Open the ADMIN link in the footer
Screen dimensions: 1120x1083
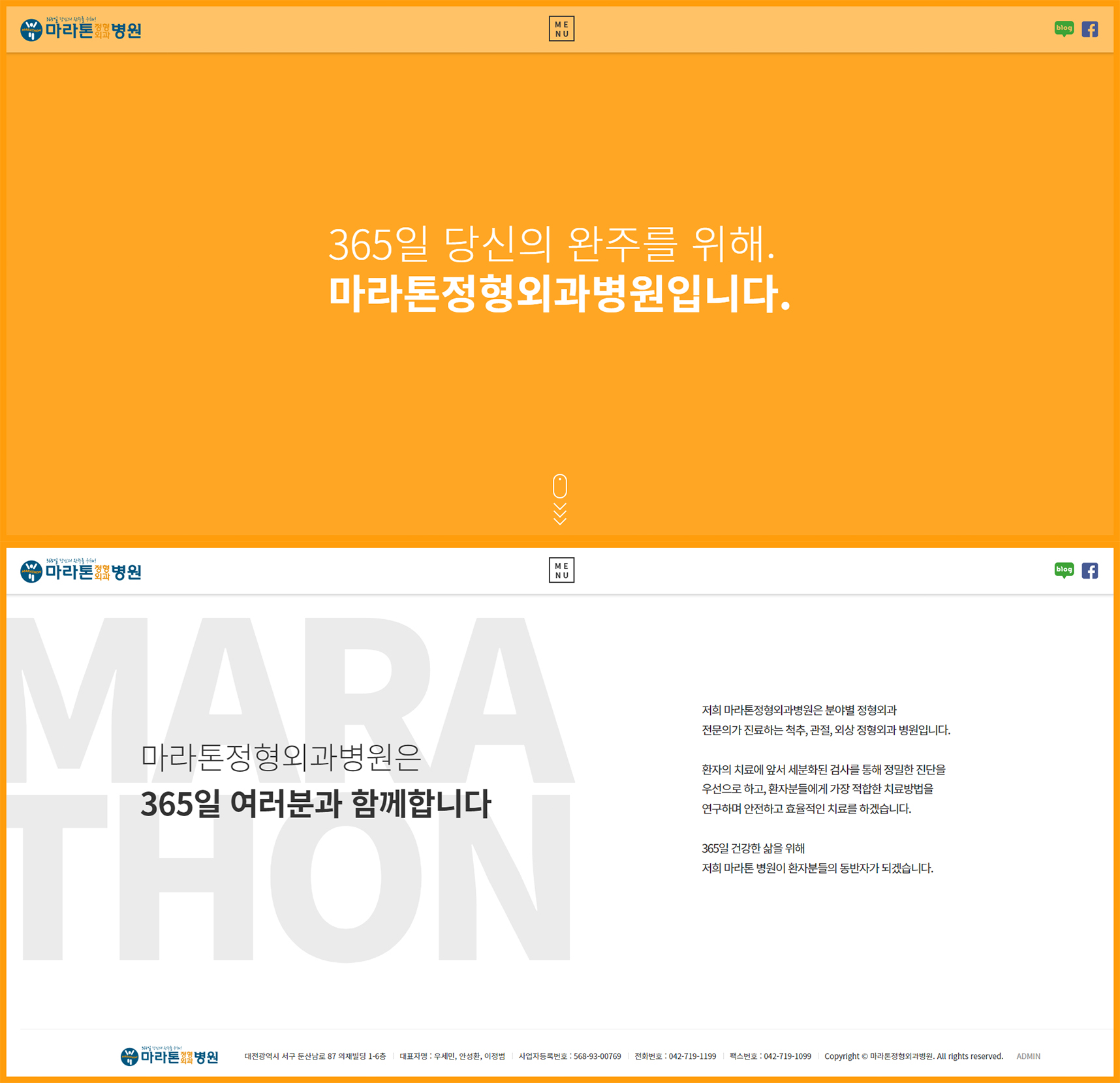(1028, 1056)
